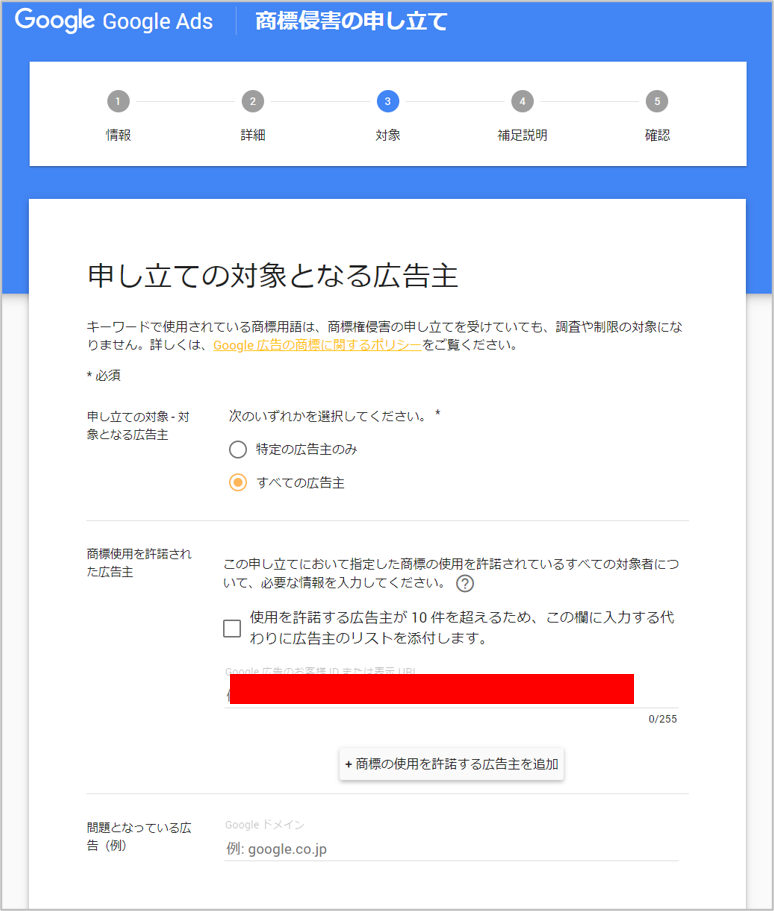Open the question mark help icon

click(x=465, y=583)
